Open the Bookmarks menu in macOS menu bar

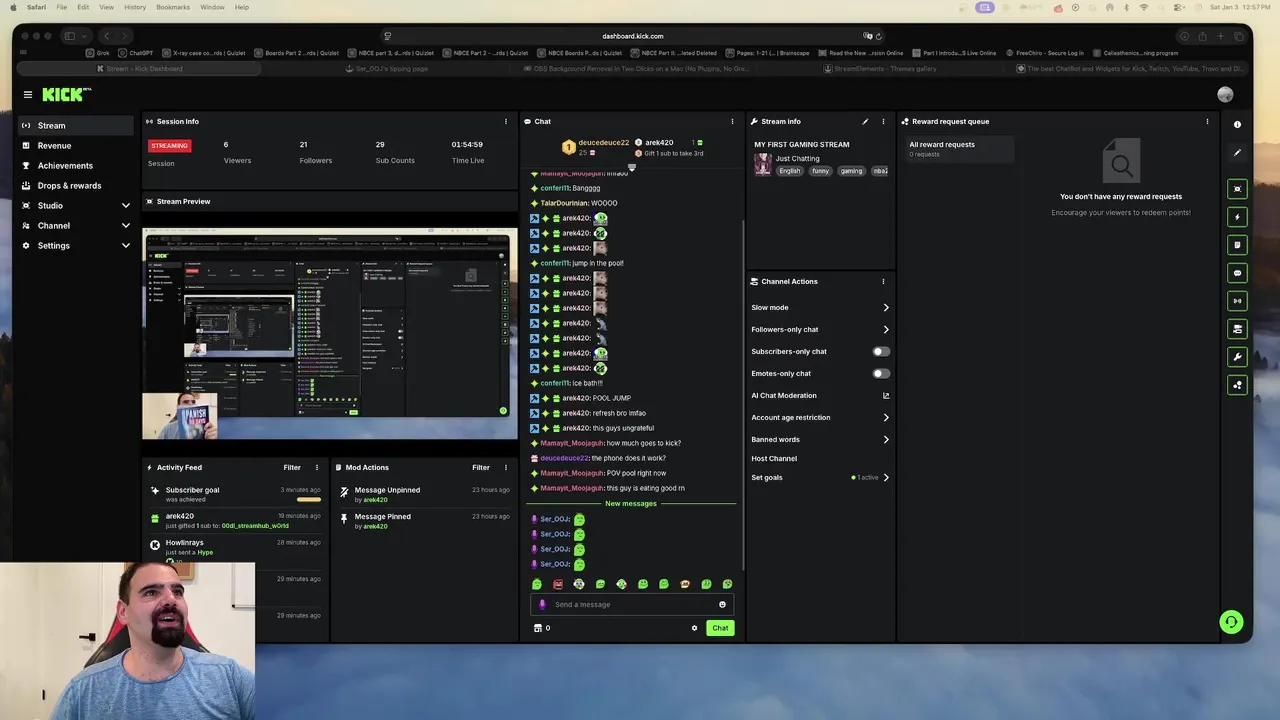pyautogui.click(x=173, y=7)
